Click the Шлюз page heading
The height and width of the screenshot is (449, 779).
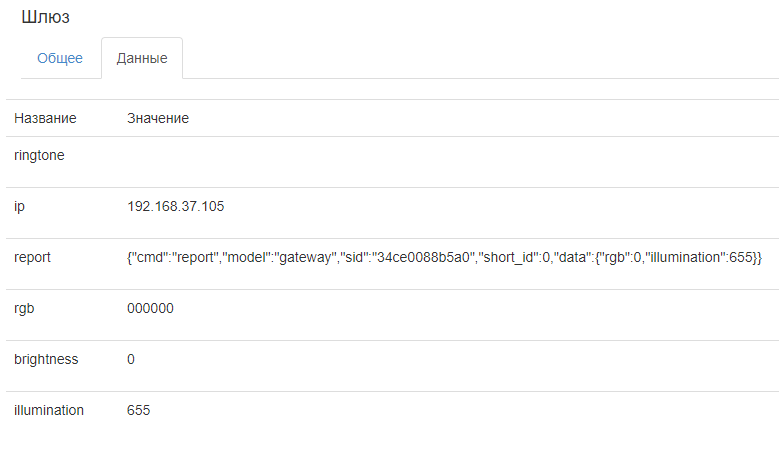tap(46, 18)
